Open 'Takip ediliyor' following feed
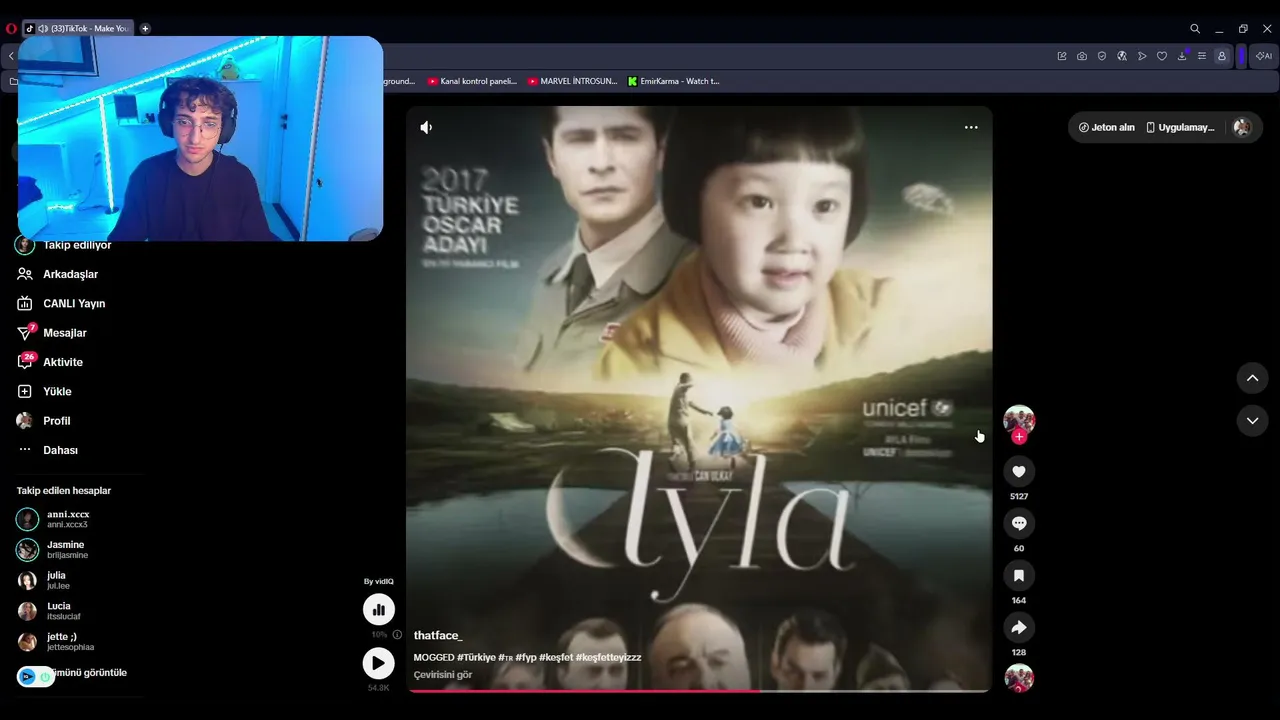This screenshot has height=720, width=1280. [64, 245]
